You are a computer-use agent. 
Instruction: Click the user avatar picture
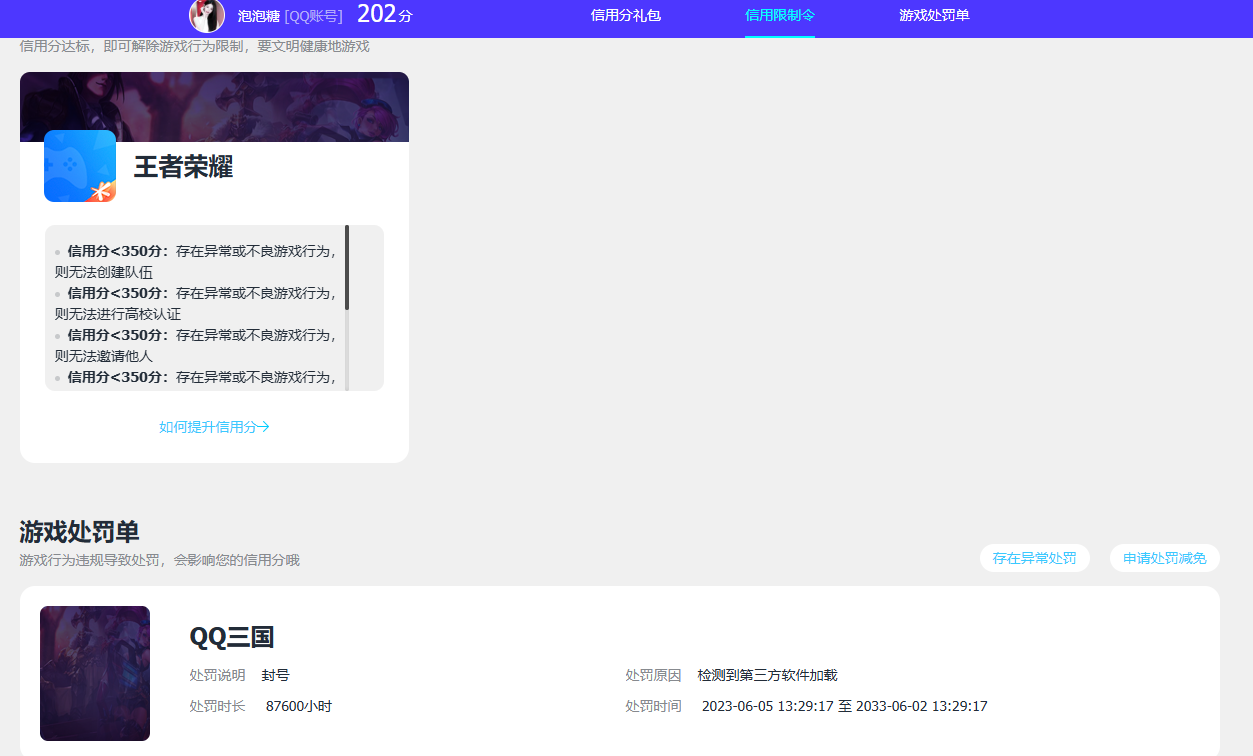207,15
